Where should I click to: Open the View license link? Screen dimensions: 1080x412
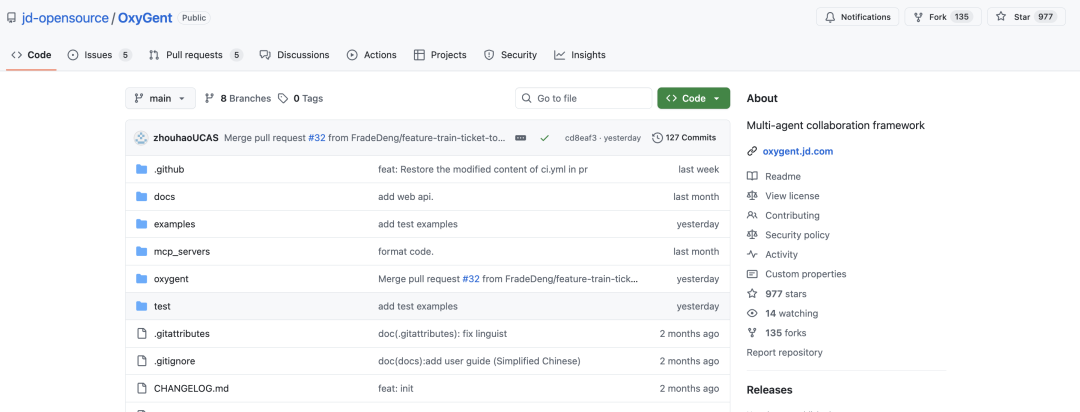click(792, 196)
